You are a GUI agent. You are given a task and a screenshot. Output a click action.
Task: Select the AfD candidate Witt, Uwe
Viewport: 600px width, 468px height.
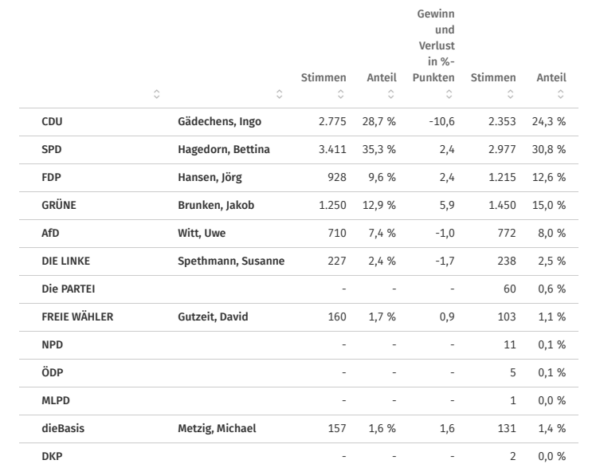point(202,233)
